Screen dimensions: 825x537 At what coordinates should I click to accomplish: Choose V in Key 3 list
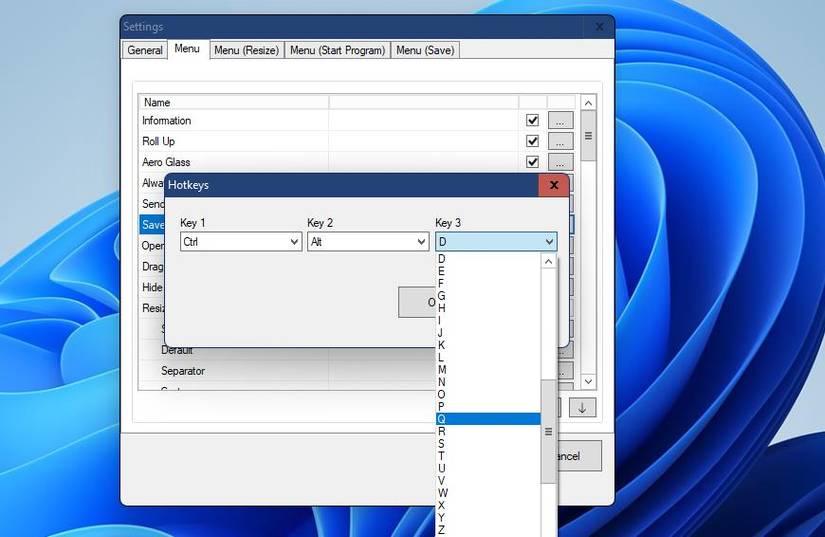(489, 480)
